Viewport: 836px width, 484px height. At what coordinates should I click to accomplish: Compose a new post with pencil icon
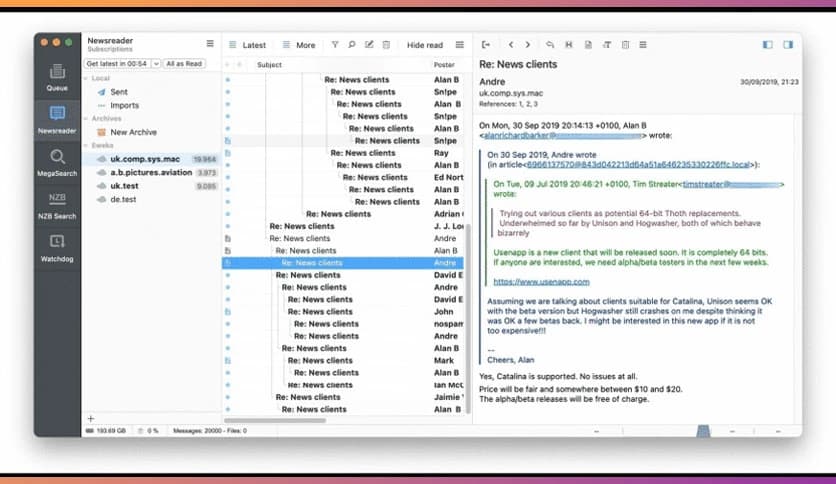point(369,45)
